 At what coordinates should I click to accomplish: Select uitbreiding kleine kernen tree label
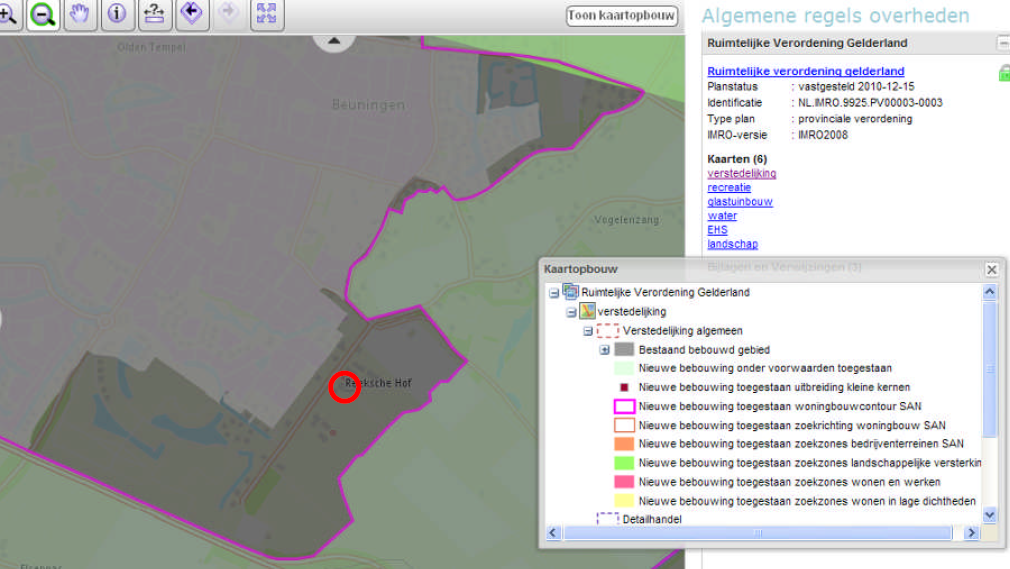pyautogui.click(x=774, y=387)
